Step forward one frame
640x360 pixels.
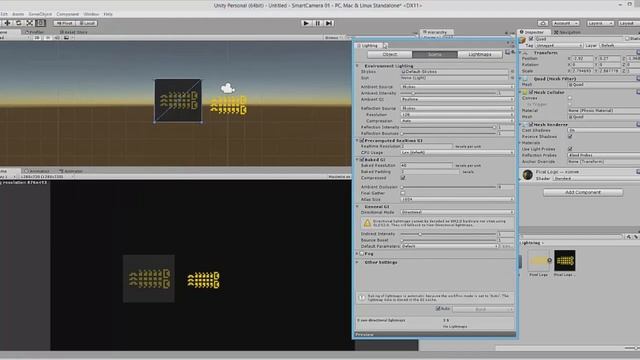[329, 23]
